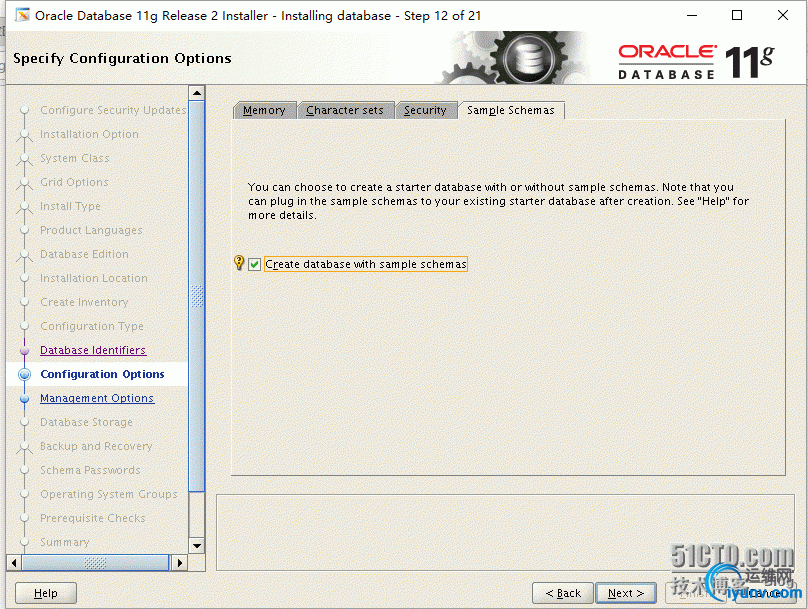The height and width of the screenshot is (609, 808).
Task: Click the Database Identifiers step bullet icon
Action: point(24,350)
